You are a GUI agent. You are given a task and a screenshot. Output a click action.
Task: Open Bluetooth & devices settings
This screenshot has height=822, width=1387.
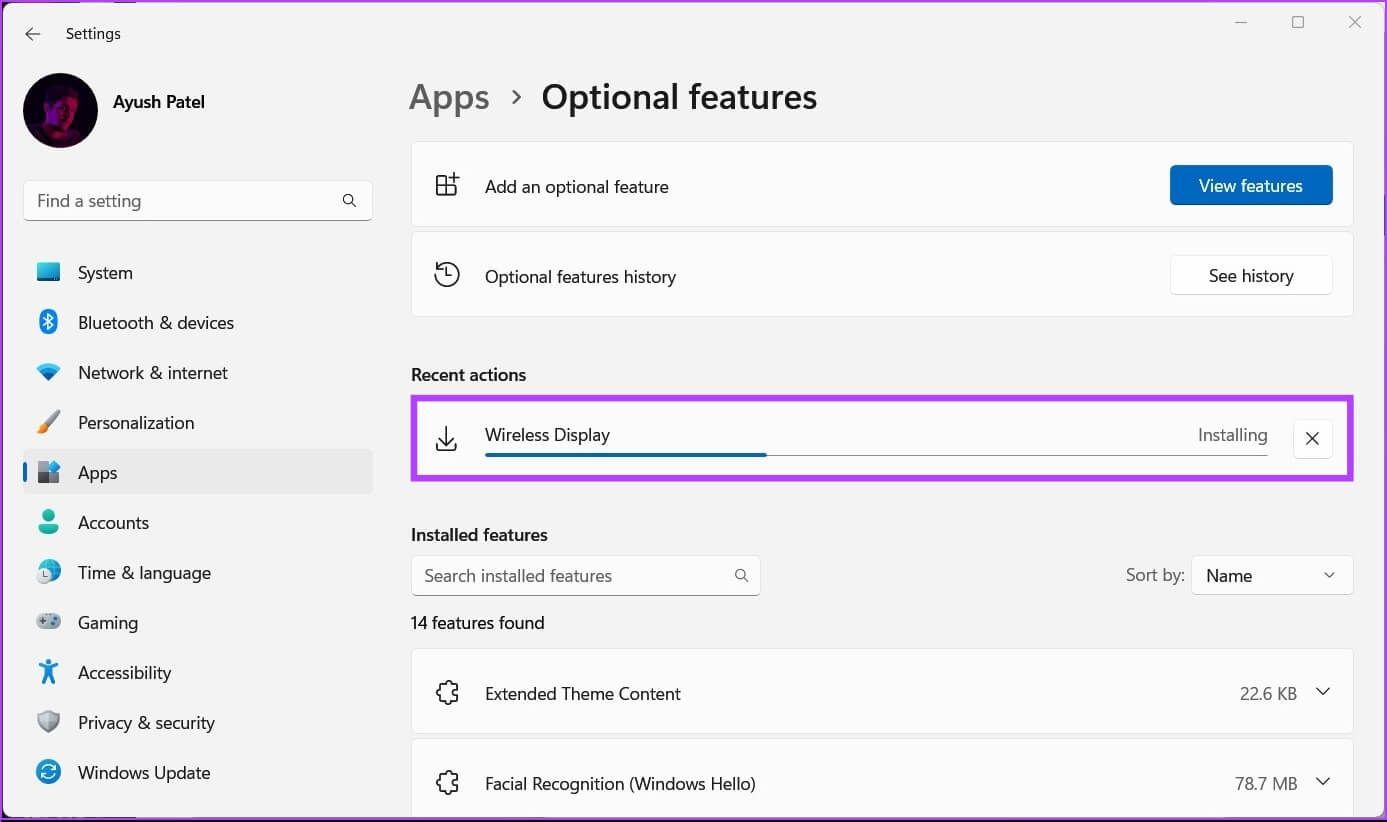click(x=198, y=322)
